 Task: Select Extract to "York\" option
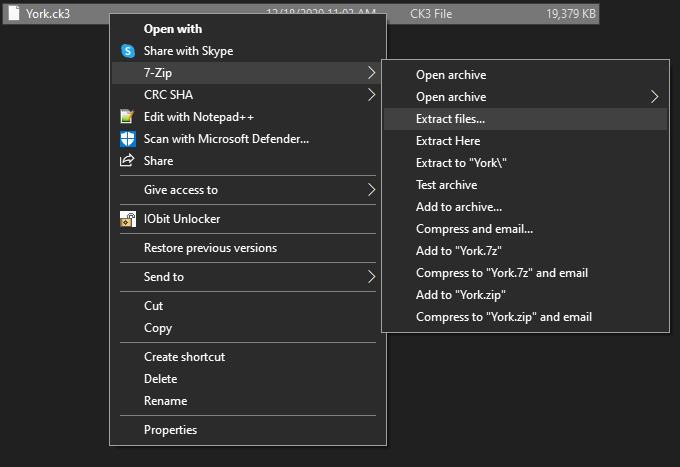coord(461,163)
